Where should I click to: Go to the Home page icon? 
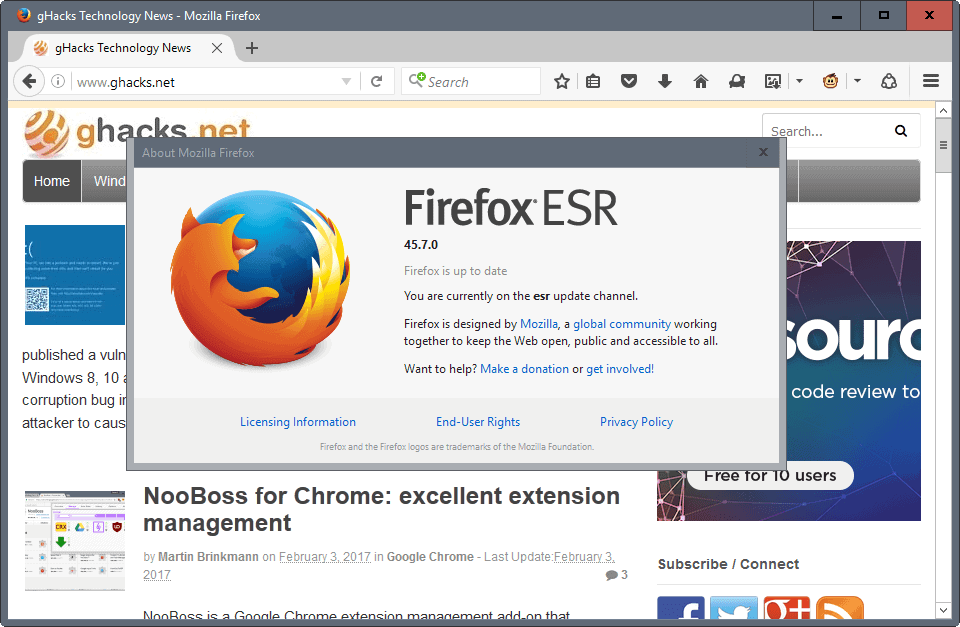point(701,82)
